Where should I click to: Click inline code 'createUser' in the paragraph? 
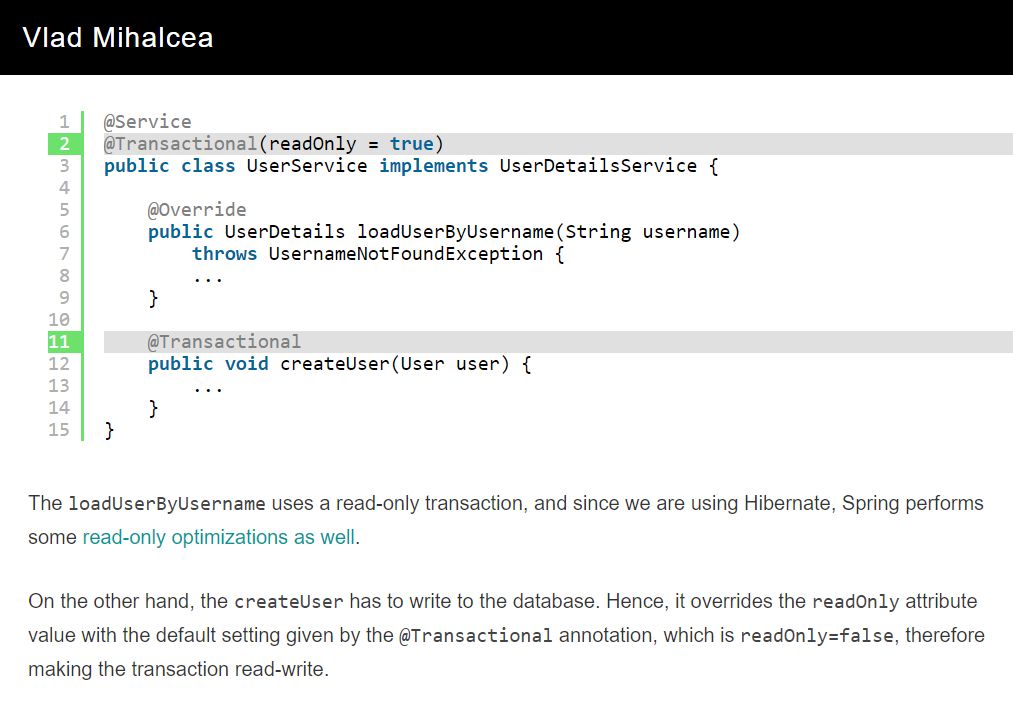click(x=288, y=602)
